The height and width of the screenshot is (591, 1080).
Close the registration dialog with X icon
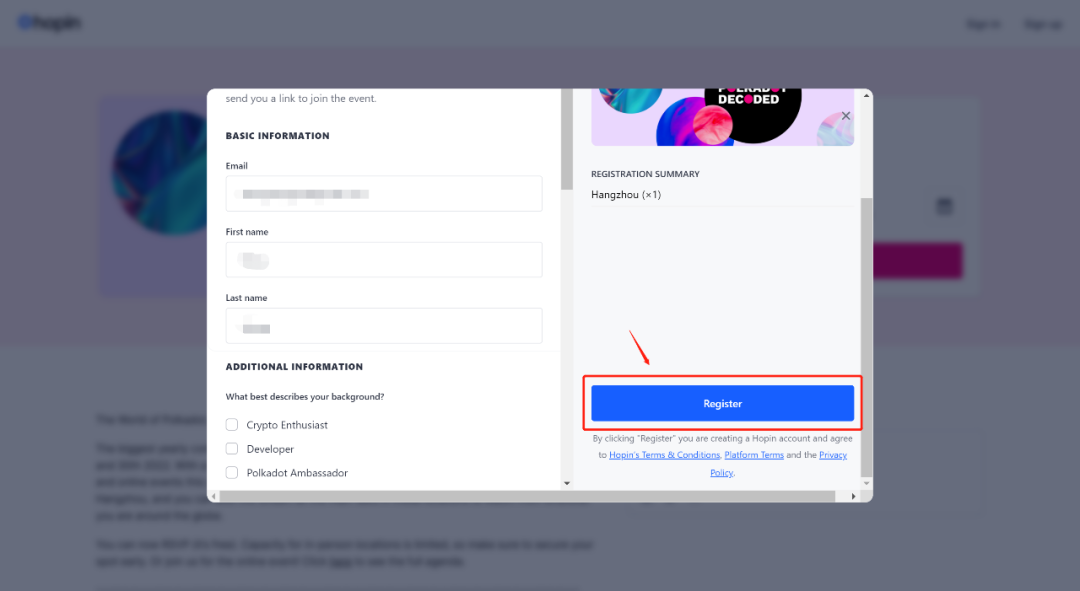coord(846,116)
